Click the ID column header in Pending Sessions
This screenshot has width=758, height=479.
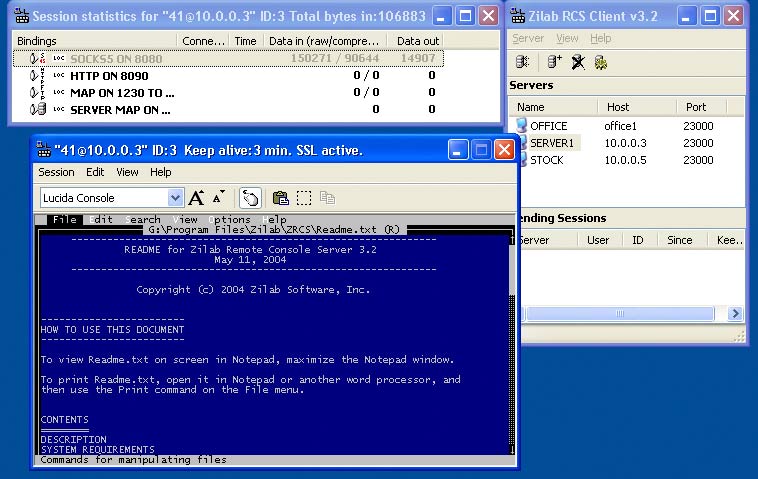[638, 240]
